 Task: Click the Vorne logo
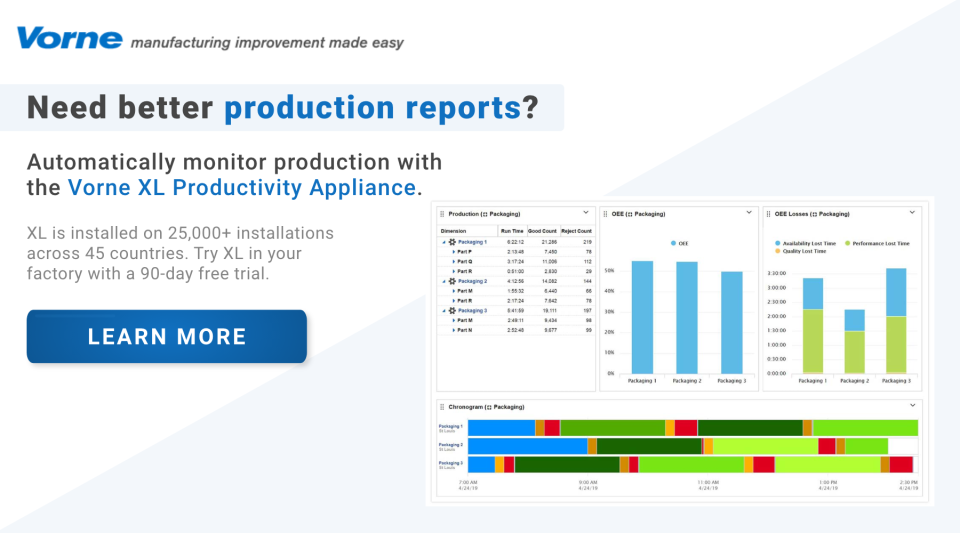69,39
